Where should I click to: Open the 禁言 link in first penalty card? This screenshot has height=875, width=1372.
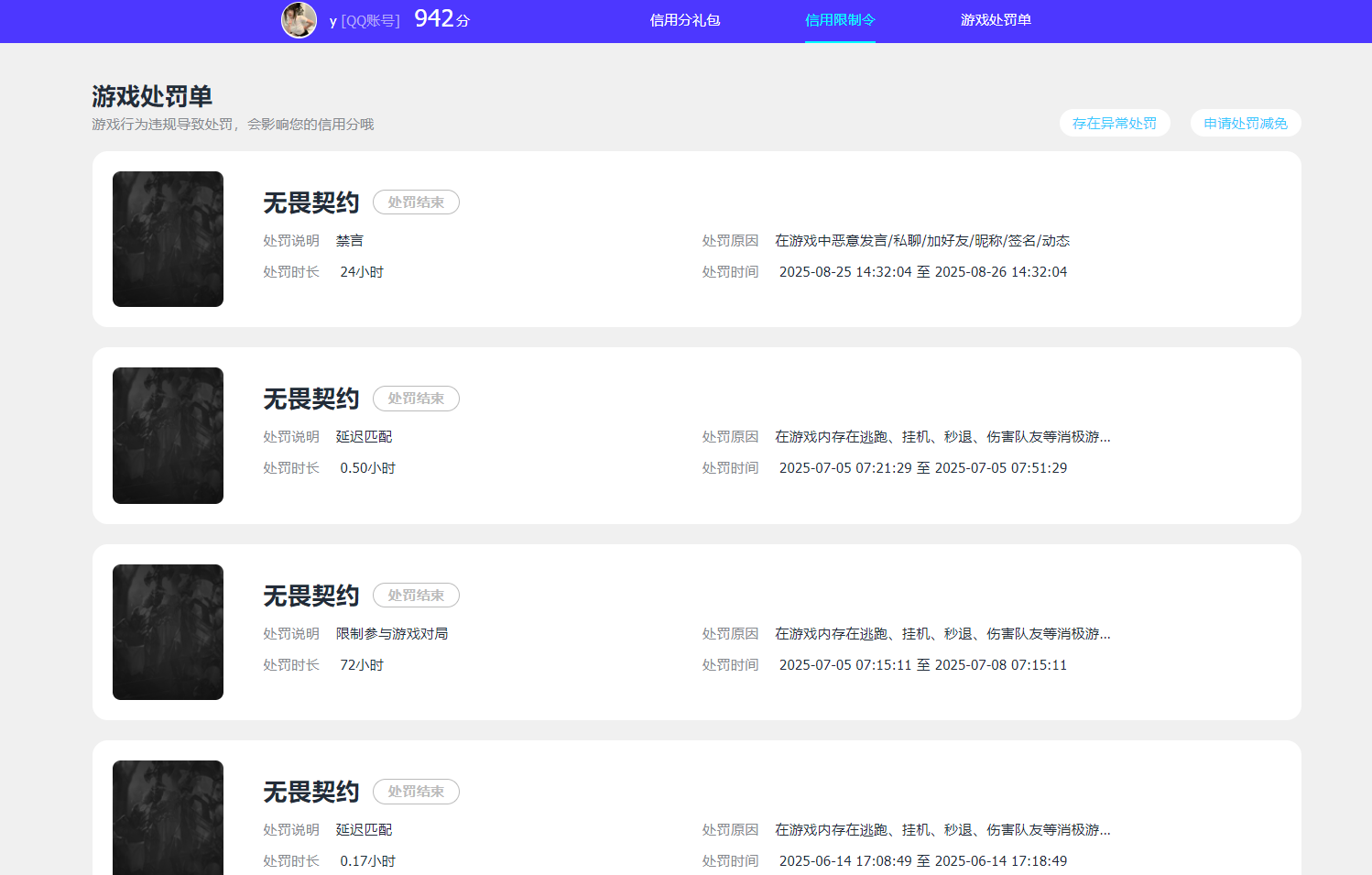pyautogui.click(x=352, y=240)
